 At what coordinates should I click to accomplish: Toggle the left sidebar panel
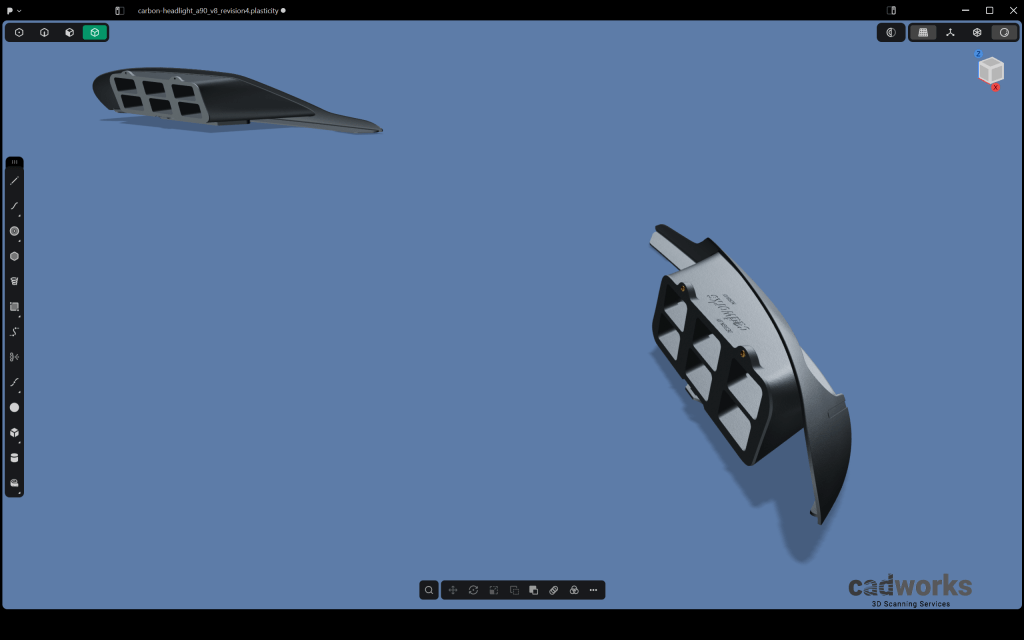click(120, 10)
